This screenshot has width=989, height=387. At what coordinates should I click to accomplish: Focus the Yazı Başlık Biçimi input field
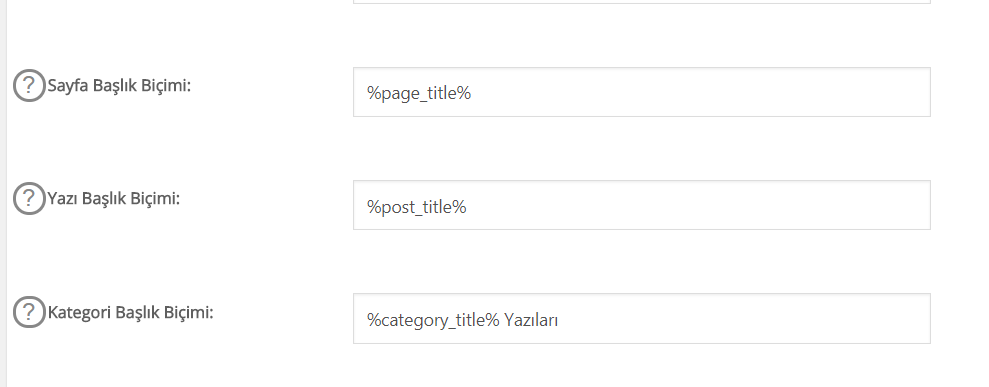tap(641, 205)
